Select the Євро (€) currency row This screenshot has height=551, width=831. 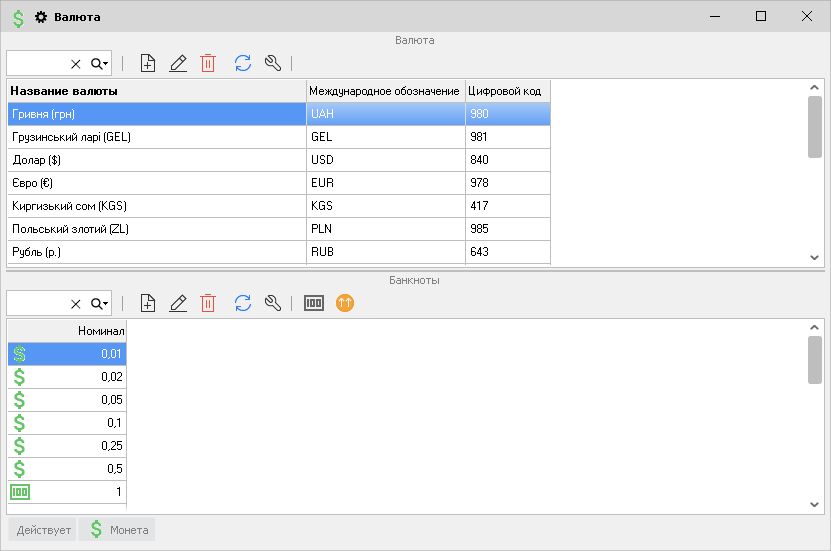coord(156,183)
